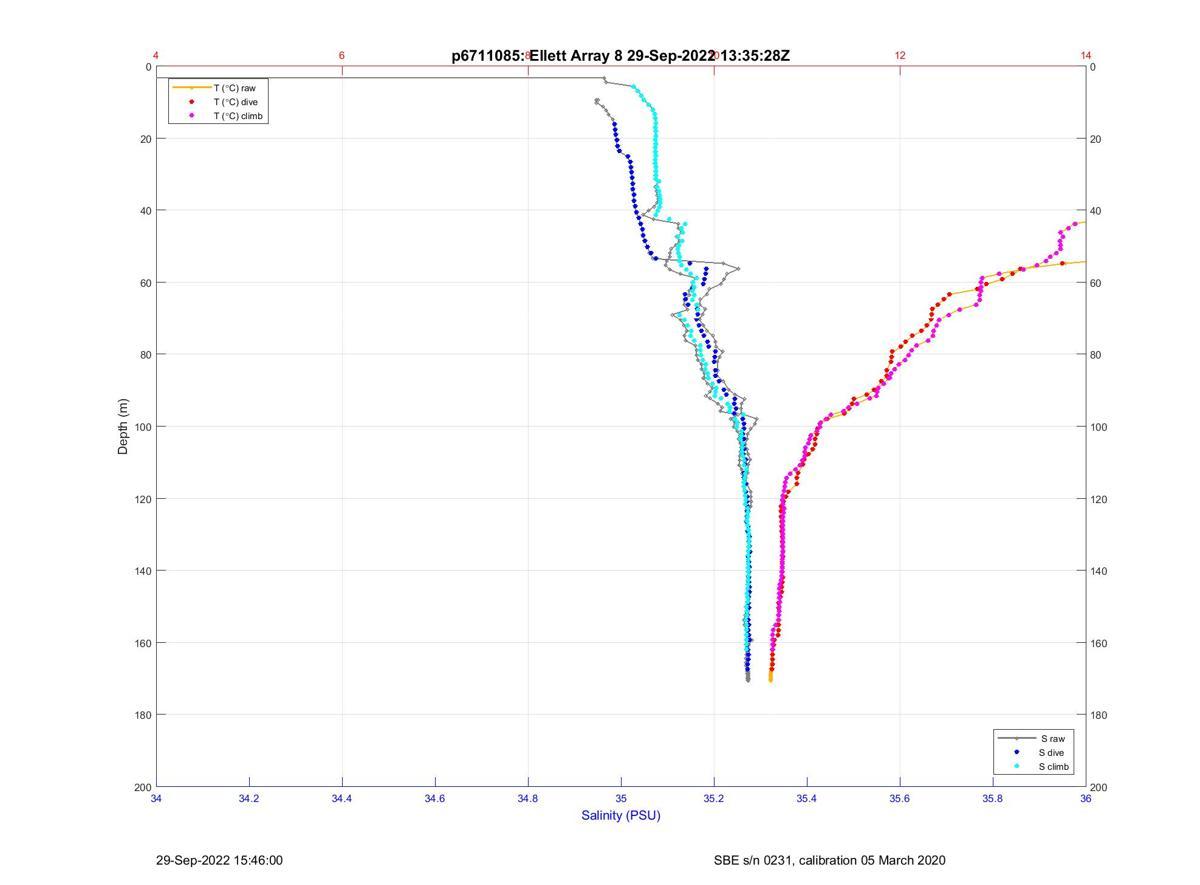This screenshot has height=885, width=1200.
Task: Select the 'S dive' legend entry
Action: [x=1053, y=752]
